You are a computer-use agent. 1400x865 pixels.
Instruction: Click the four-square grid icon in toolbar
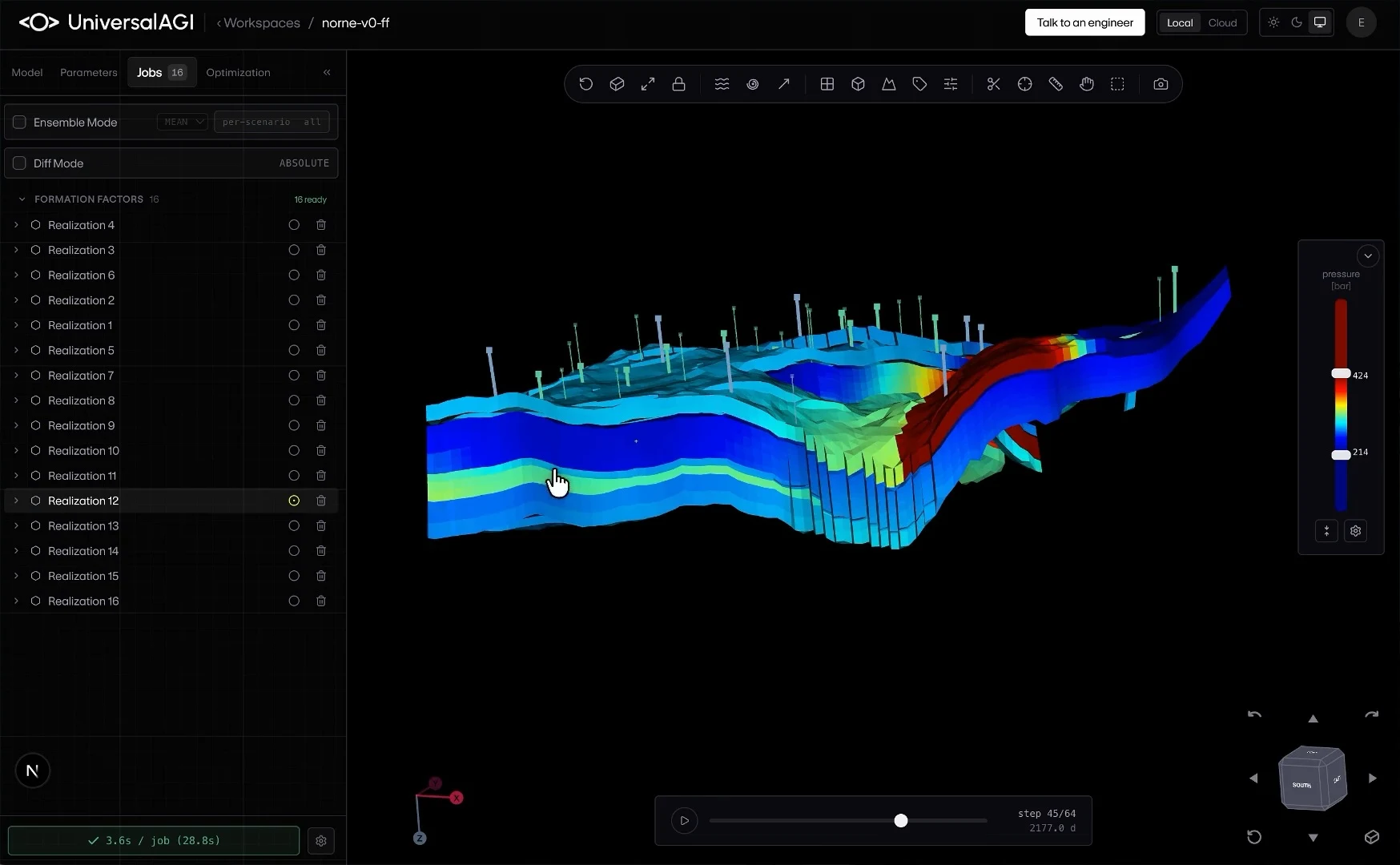click(827, 84)
